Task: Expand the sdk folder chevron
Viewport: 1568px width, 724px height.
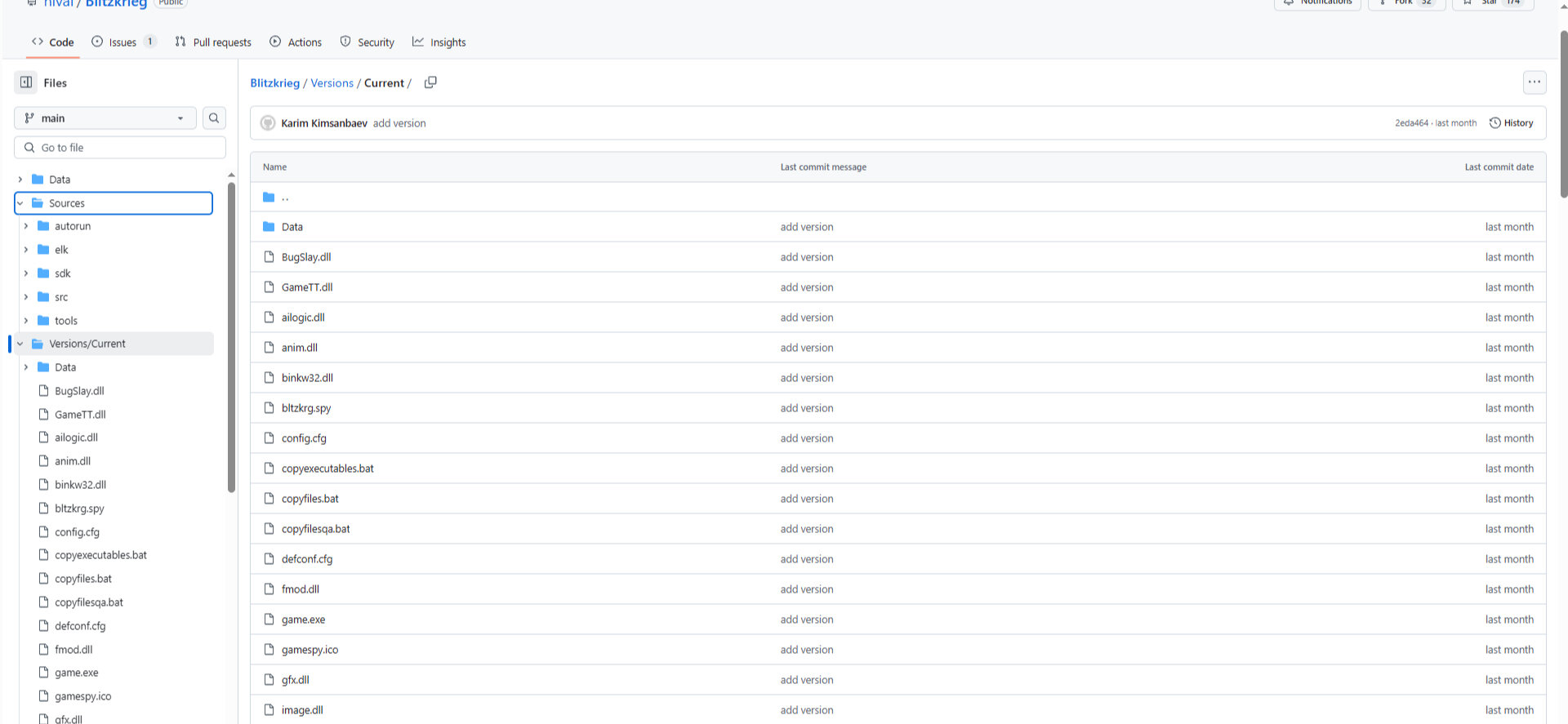Action: pos(26,273)
